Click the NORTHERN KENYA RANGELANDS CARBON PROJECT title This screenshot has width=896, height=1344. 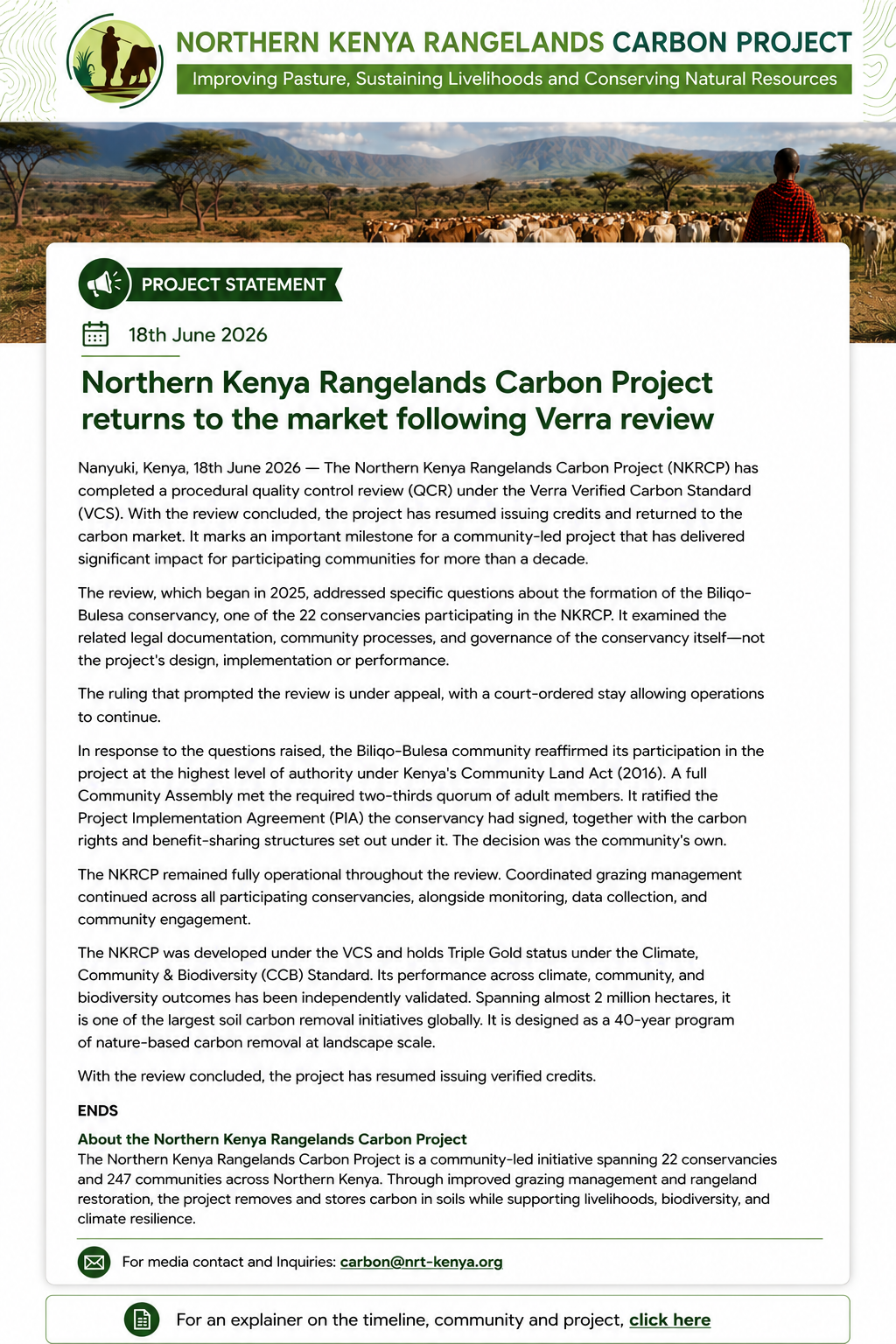[x=514, y=42]
